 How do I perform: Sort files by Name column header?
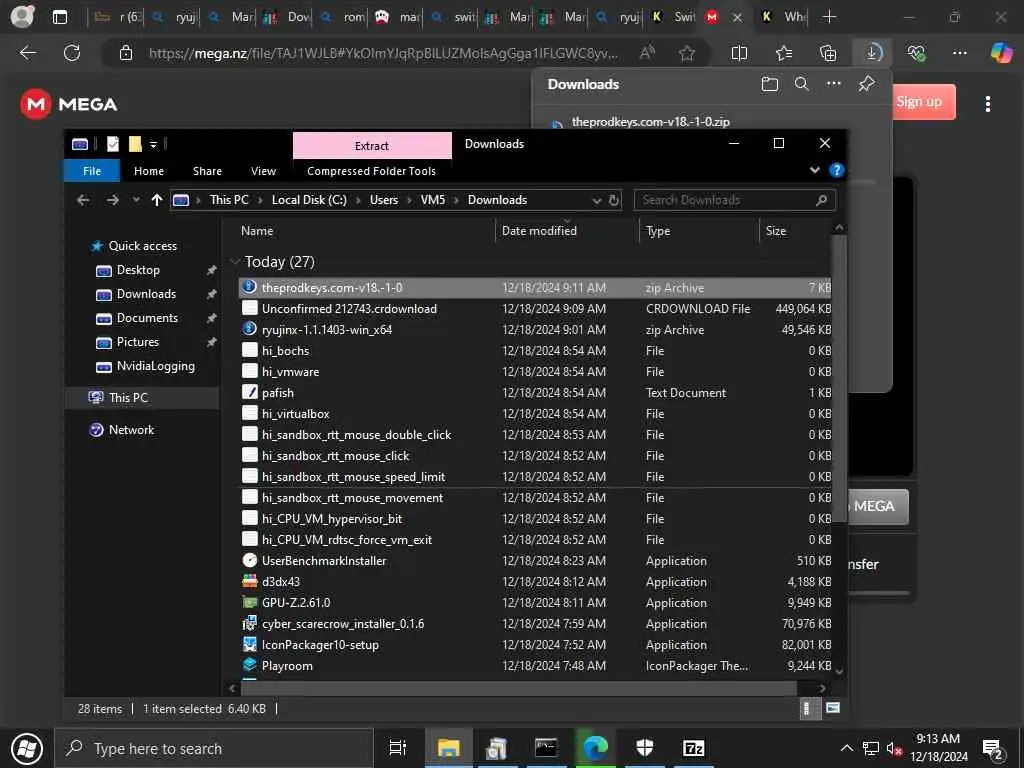(364, 231)
